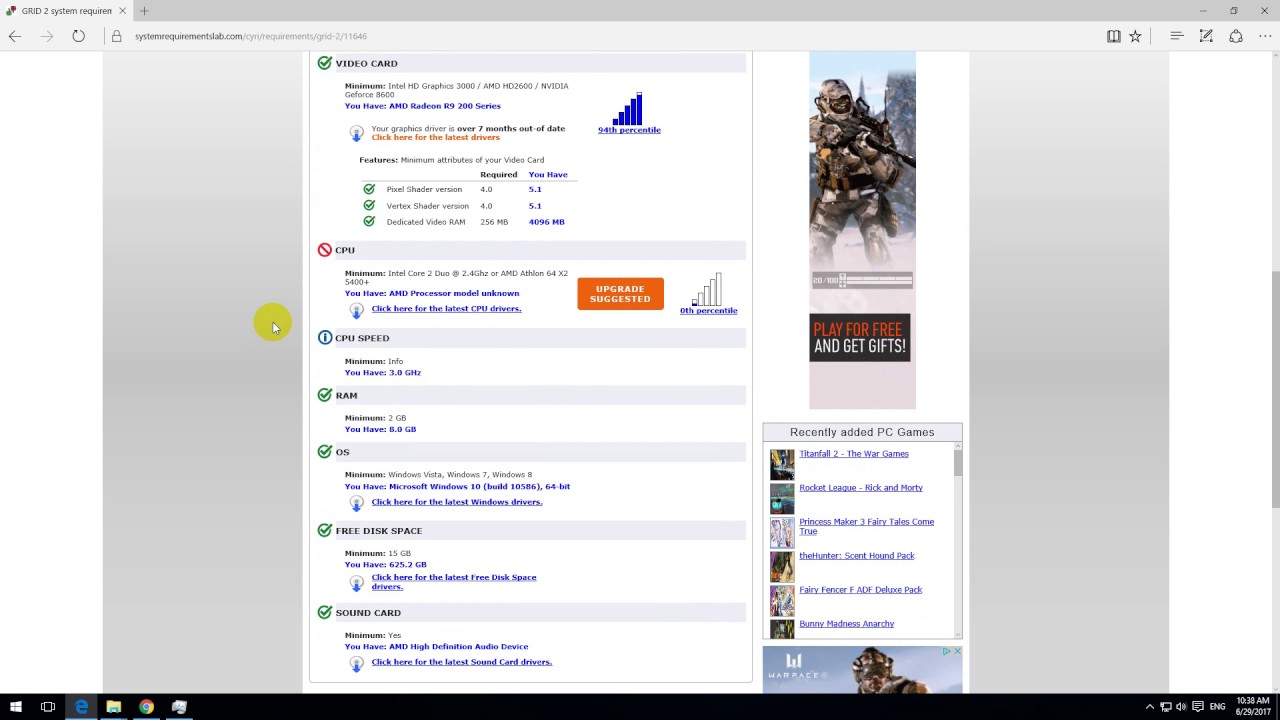Open the latest Sound Card drivers link

(x=461, y=662)
